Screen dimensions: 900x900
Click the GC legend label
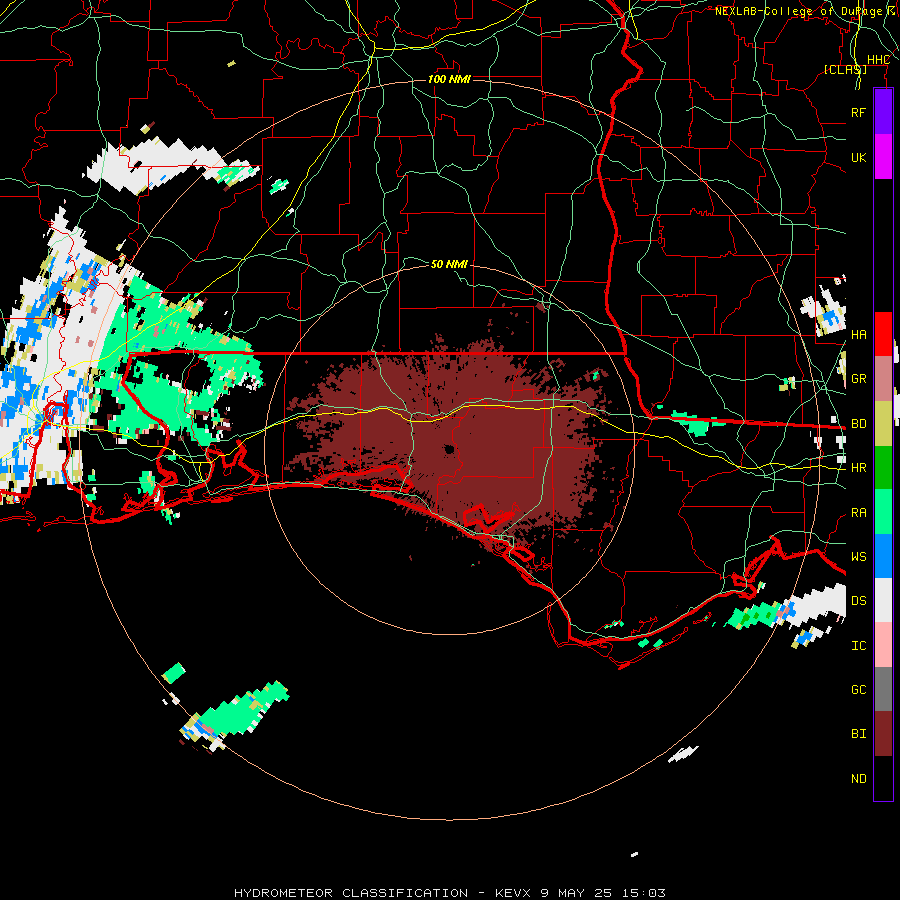[x=858, y=690]
